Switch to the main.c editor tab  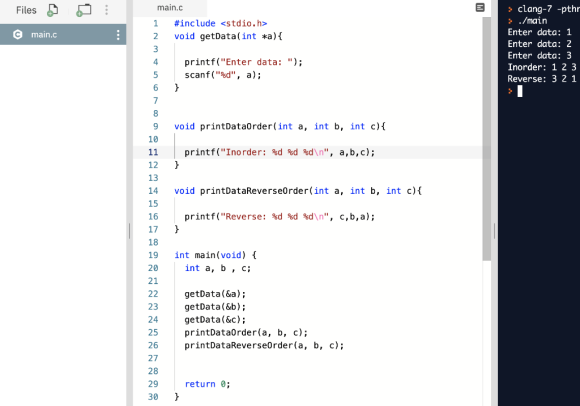(x=170, y=8)
